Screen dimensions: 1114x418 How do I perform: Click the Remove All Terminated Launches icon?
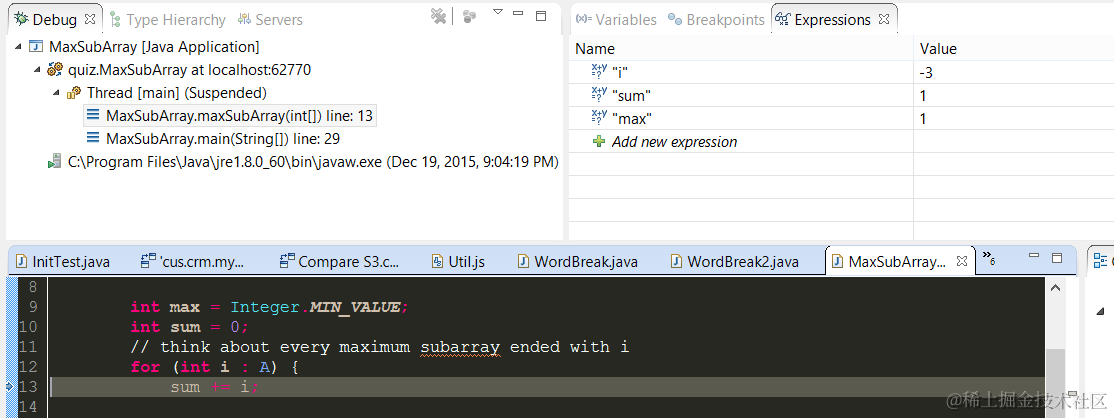coord(439,16)
